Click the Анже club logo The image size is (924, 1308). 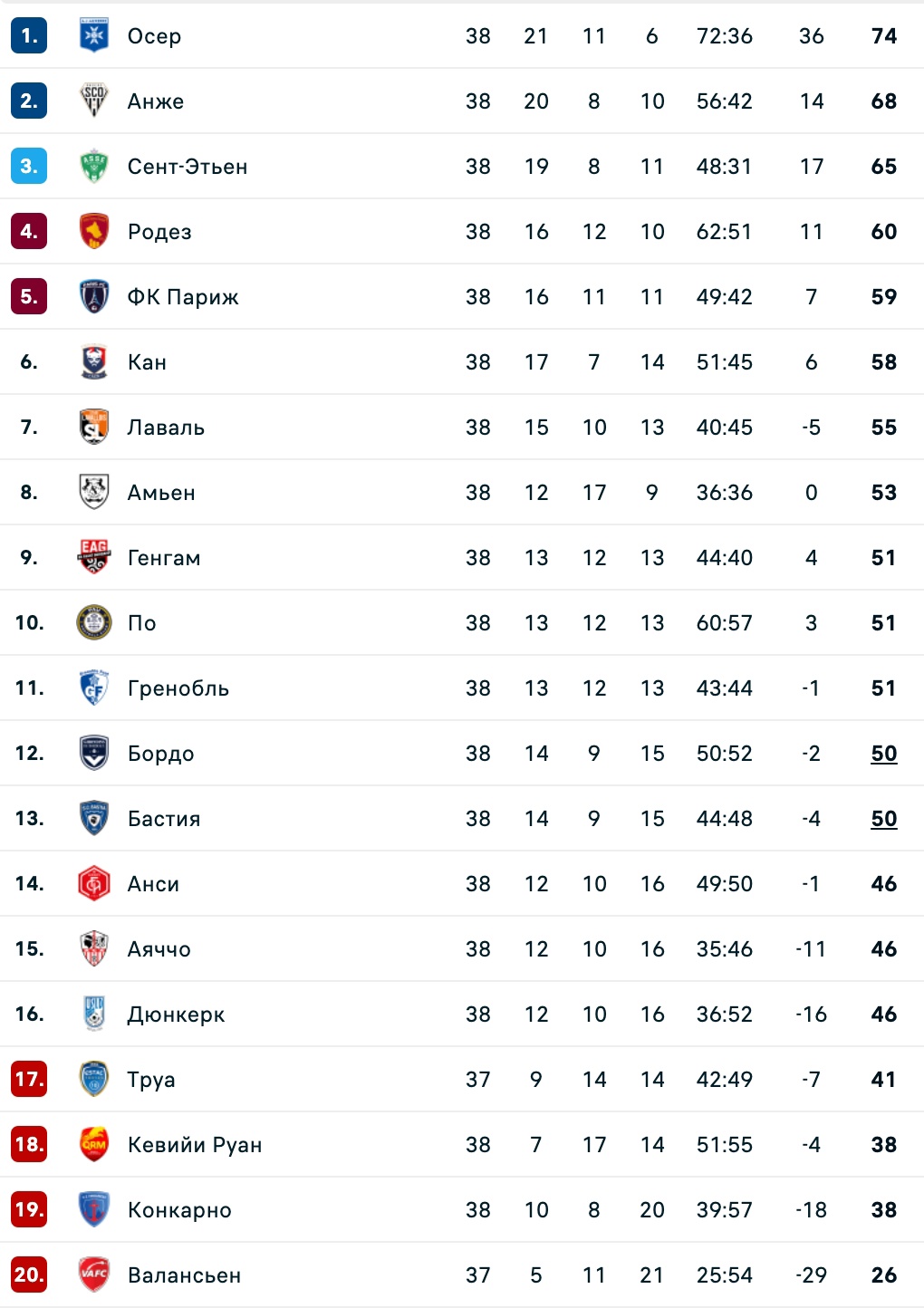(94, 101)
